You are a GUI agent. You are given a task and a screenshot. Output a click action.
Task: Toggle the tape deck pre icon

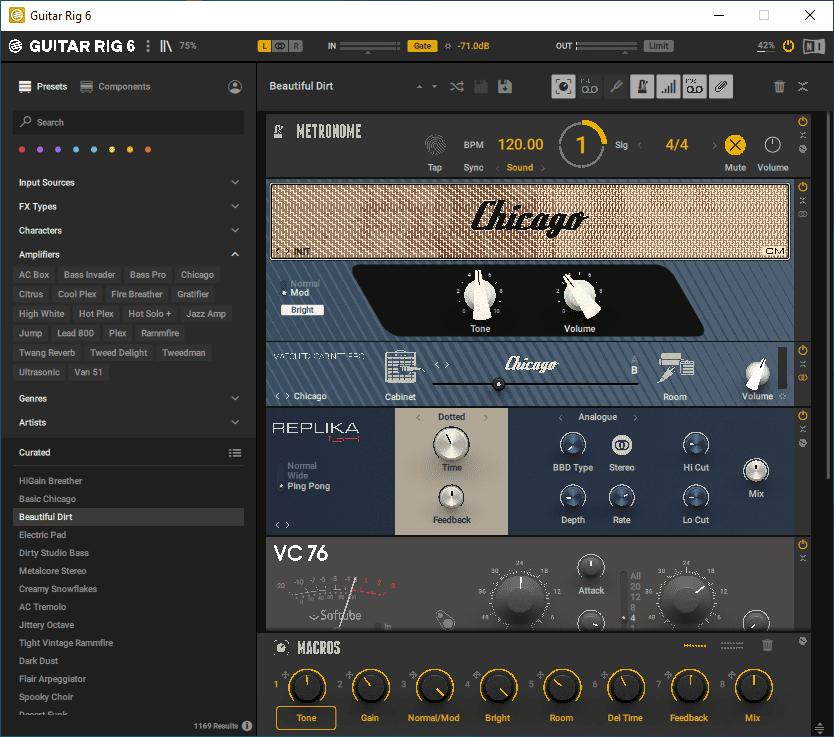point(589,87)
